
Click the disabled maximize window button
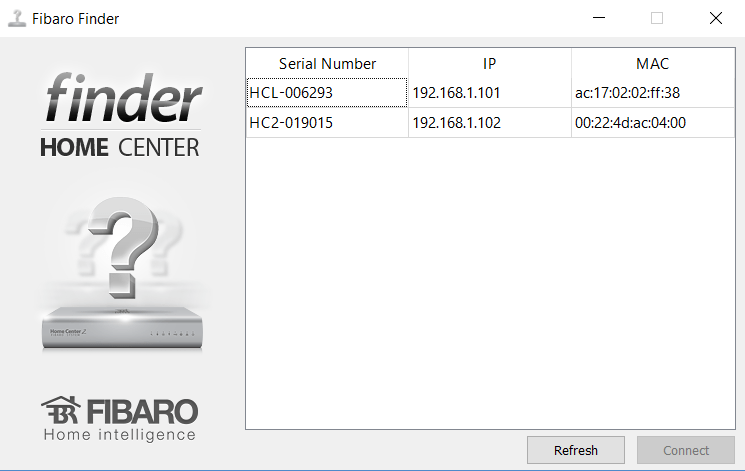coord(657,18)
